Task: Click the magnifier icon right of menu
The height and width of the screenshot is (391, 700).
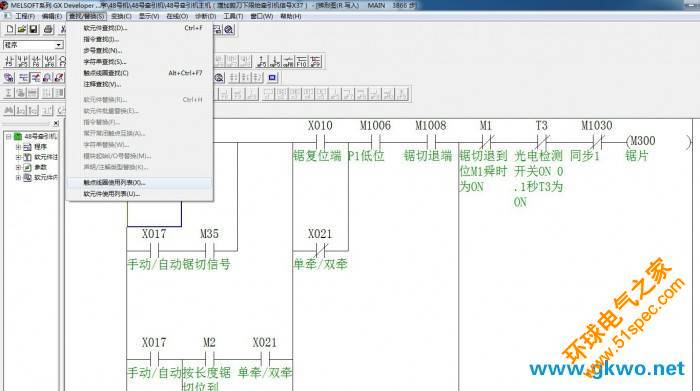Action: coord(229,30)
